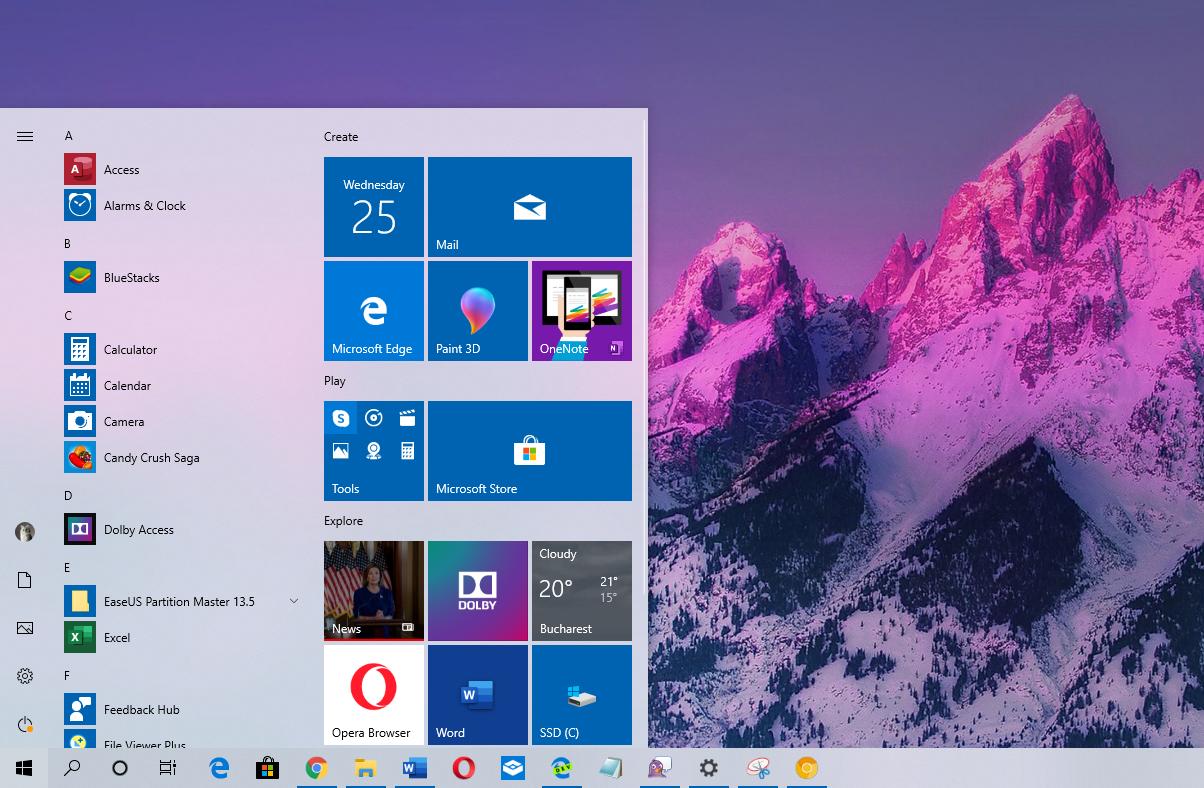The width and height of the screenshot is (1204, 788).
Task: Click the letter A header in app list
Action: point(69,136)
